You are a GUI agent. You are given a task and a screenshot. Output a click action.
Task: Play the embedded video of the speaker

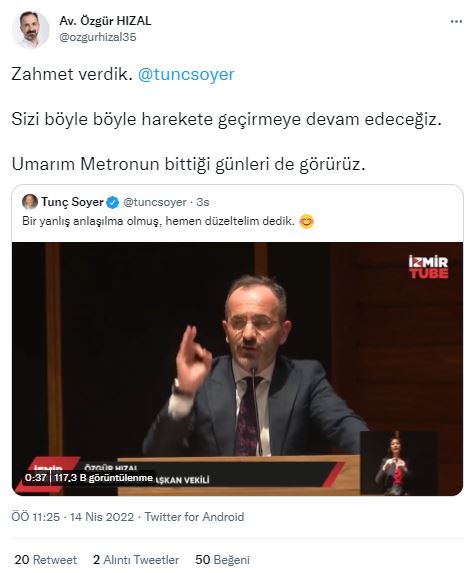[x=237, y=368]
